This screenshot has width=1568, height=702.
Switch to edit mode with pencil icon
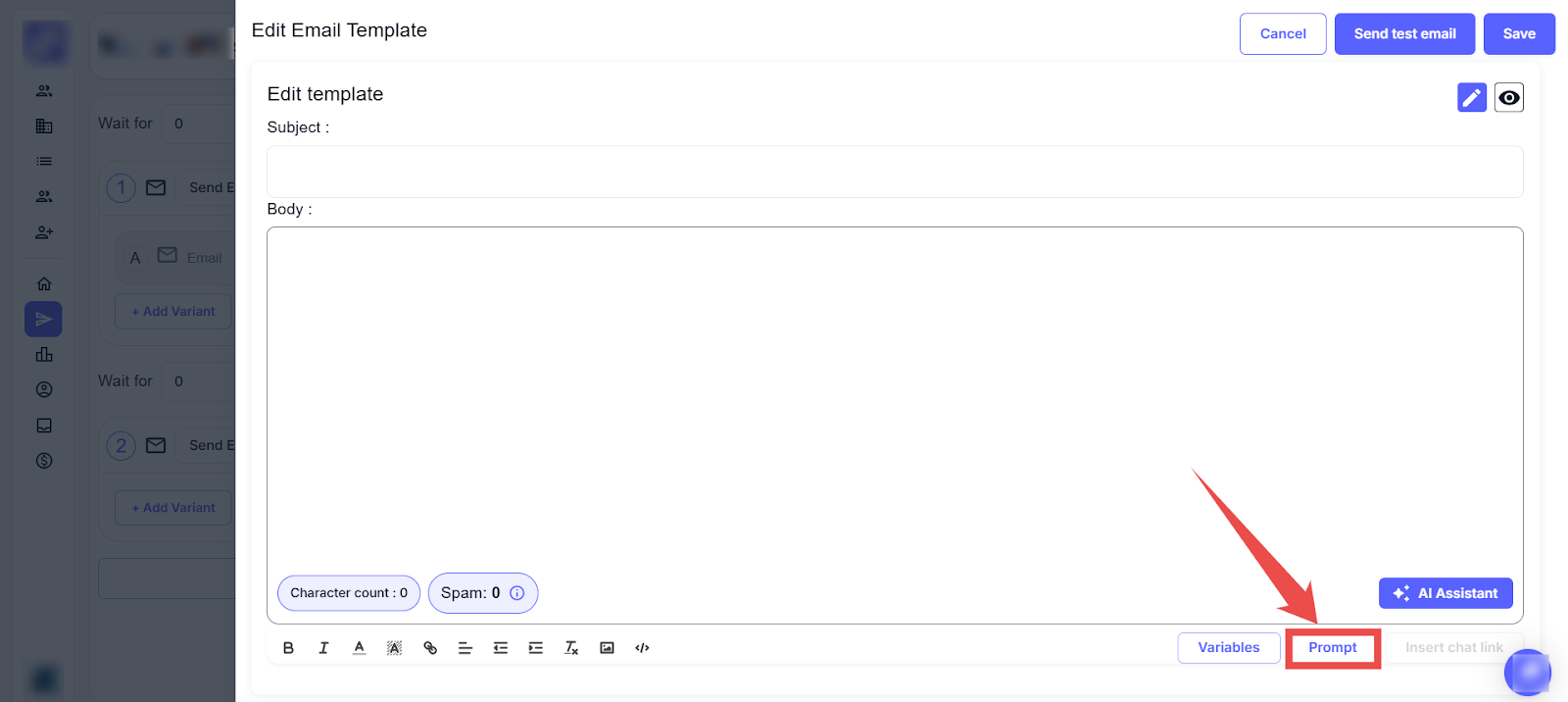point(1471,97)
